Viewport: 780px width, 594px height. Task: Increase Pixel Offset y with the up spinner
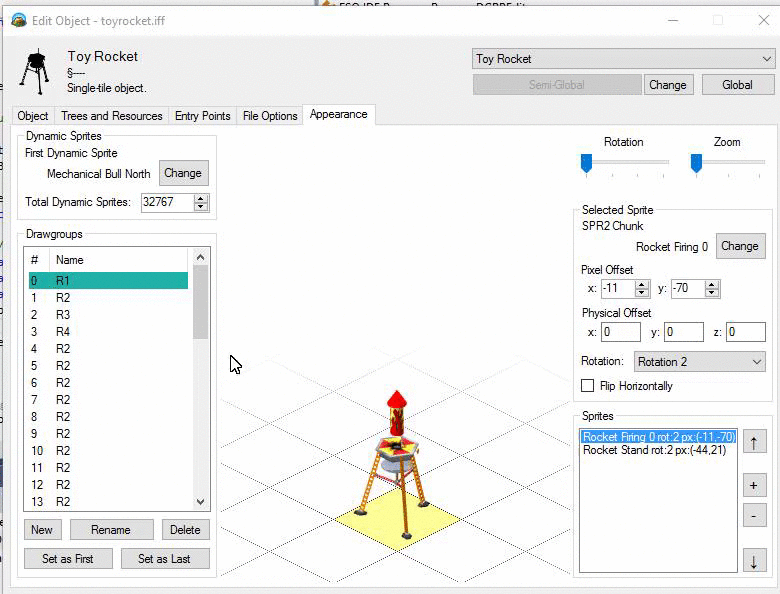[712, 285]
